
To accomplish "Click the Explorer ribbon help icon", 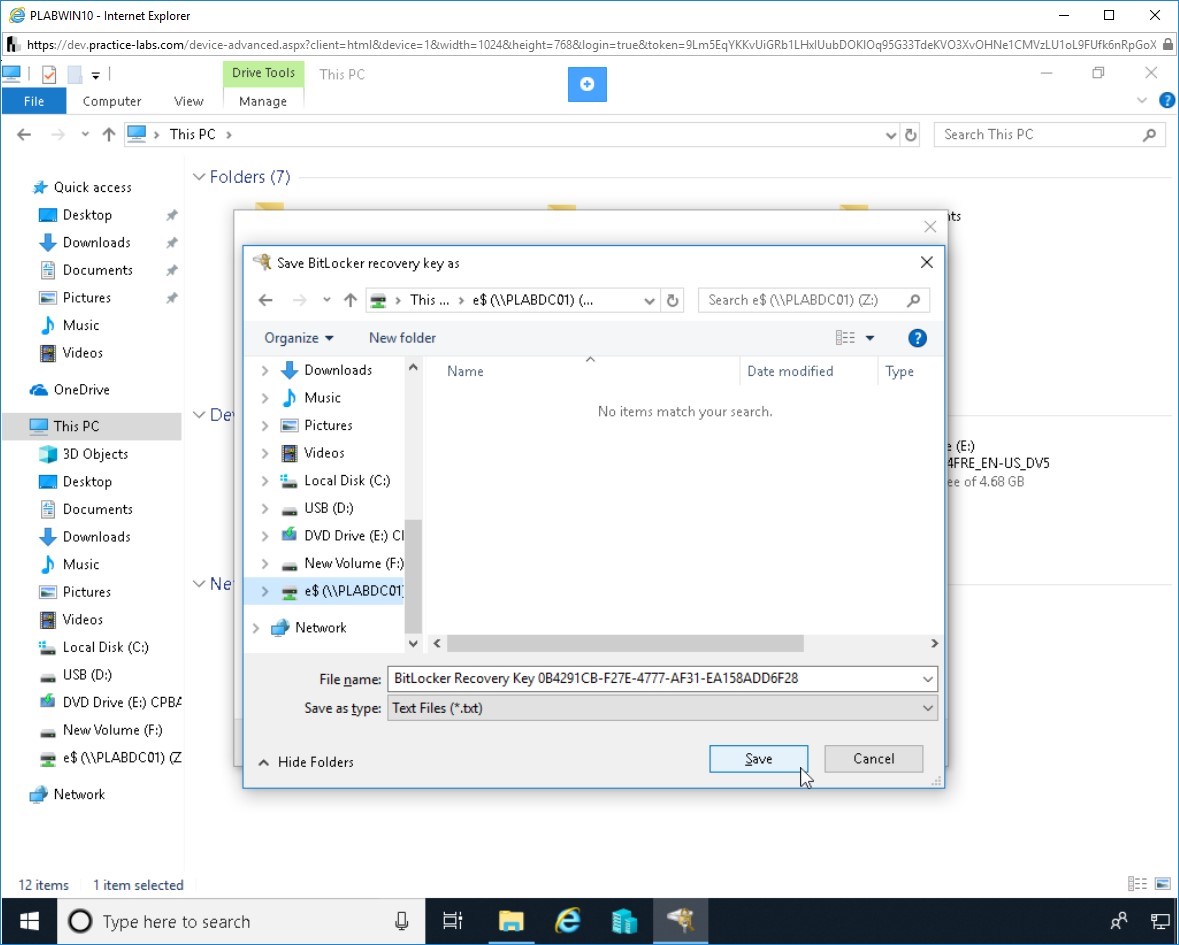I will tap(1167, 100).
